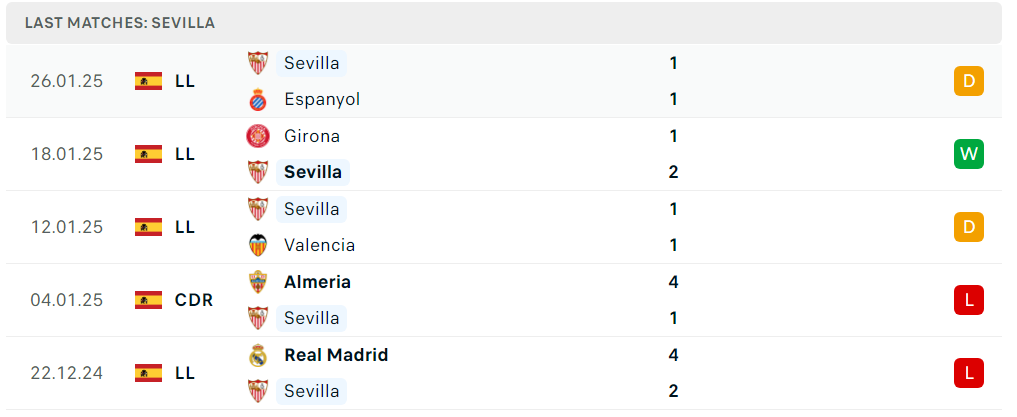Open the Real Madrid team link
This screenshot has height=417, width=1017.
(336, 355)
